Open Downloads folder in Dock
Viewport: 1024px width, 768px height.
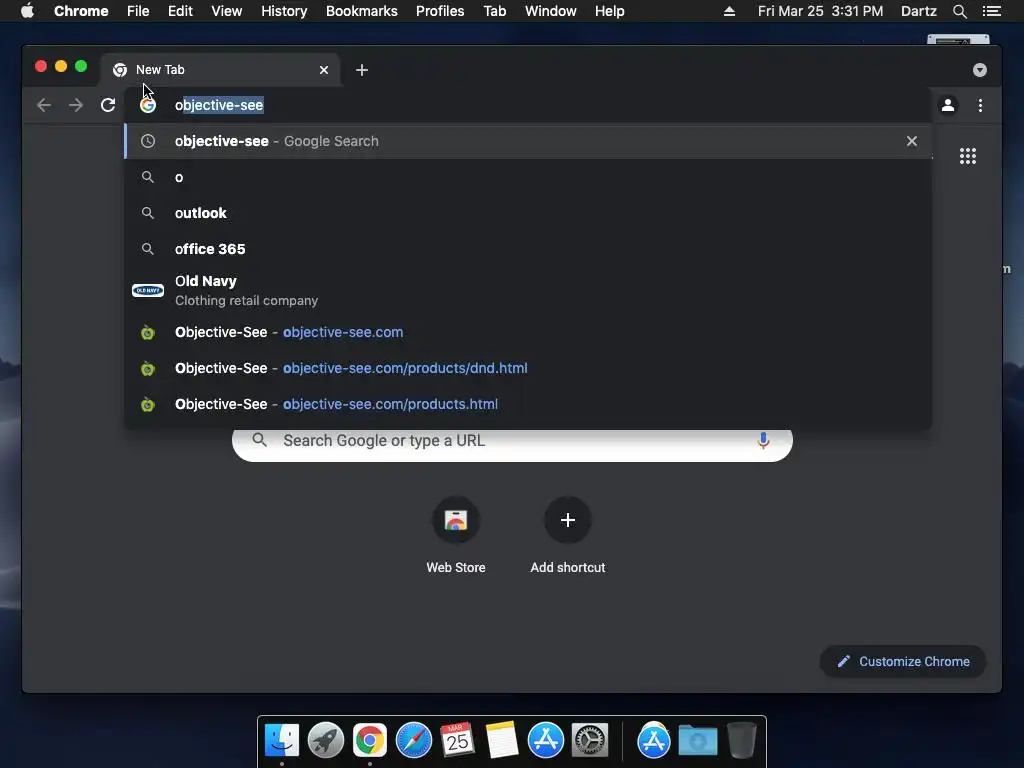point(697,740)
